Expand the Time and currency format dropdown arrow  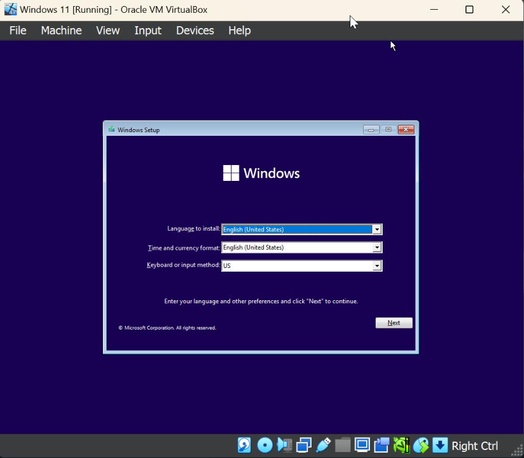377,247
